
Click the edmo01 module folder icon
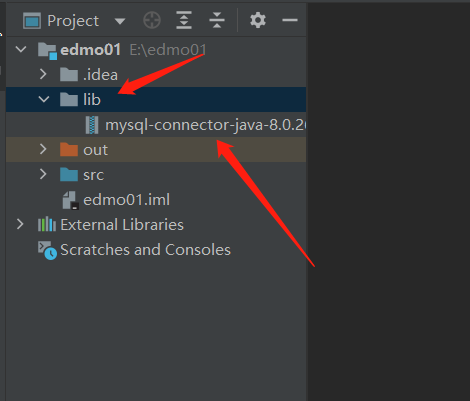pyautogui.click(x=47, y=51)
